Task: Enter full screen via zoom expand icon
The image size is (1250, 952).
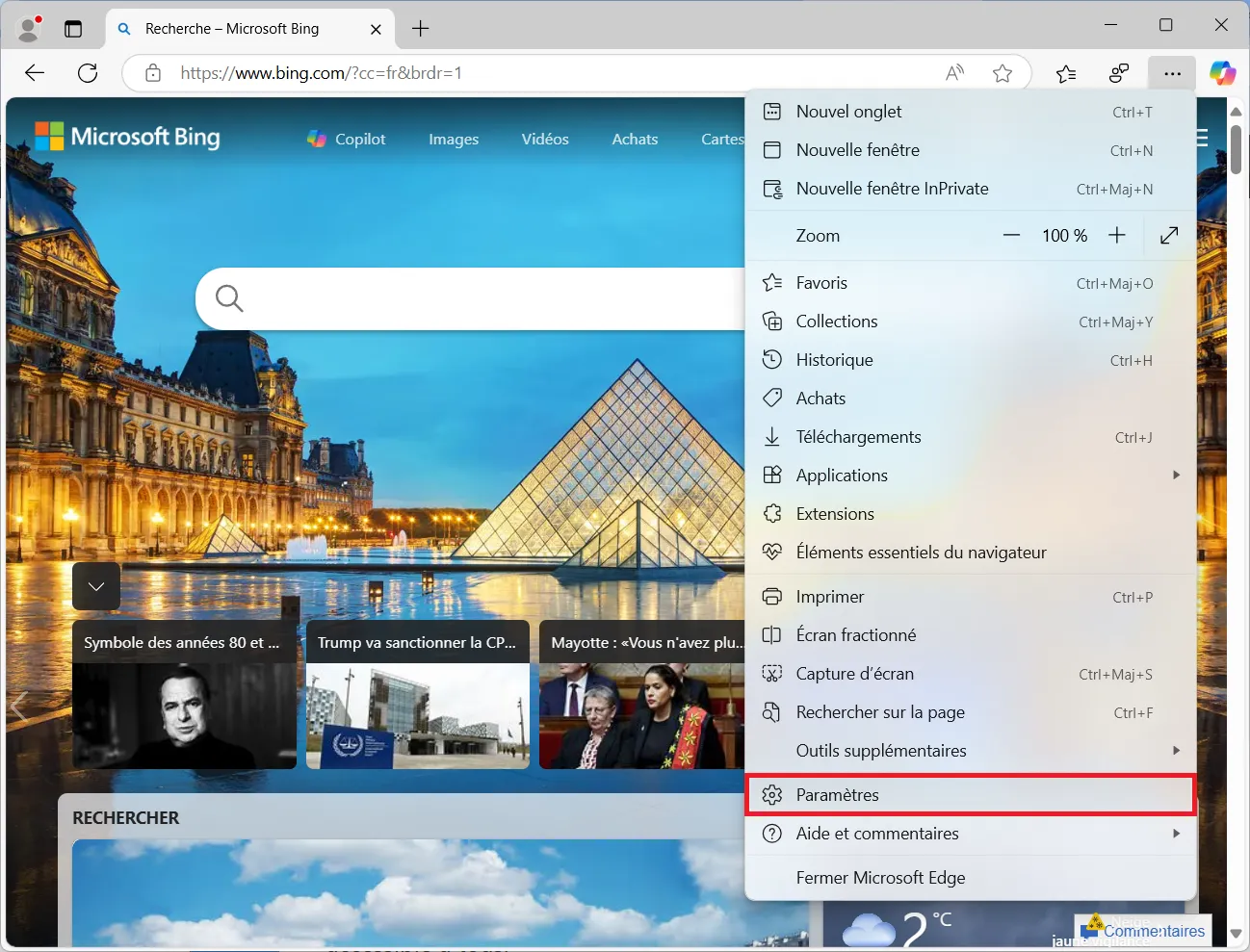Action: tap(1169, 236)
